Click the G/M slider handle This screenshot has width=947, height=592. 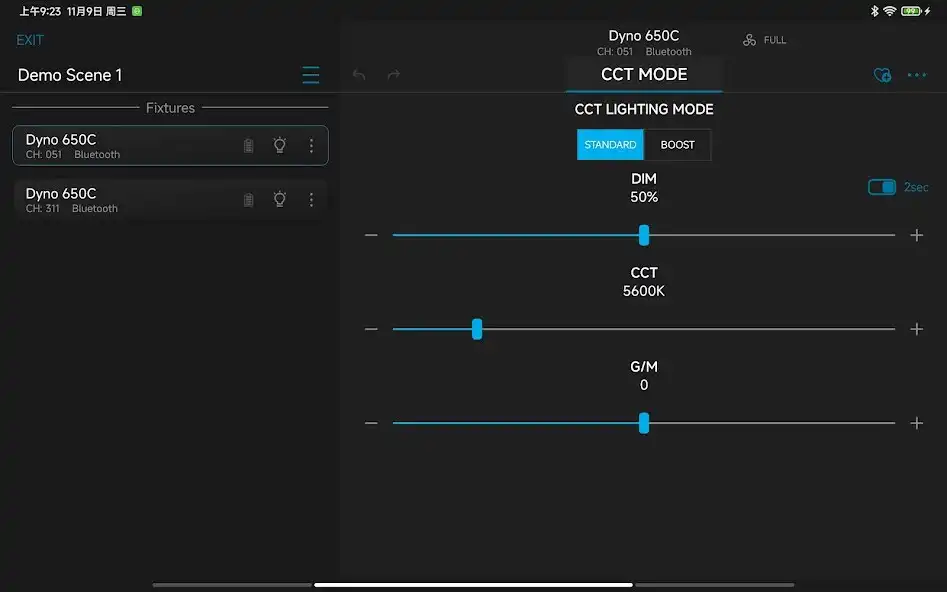[x=644, y=423]
